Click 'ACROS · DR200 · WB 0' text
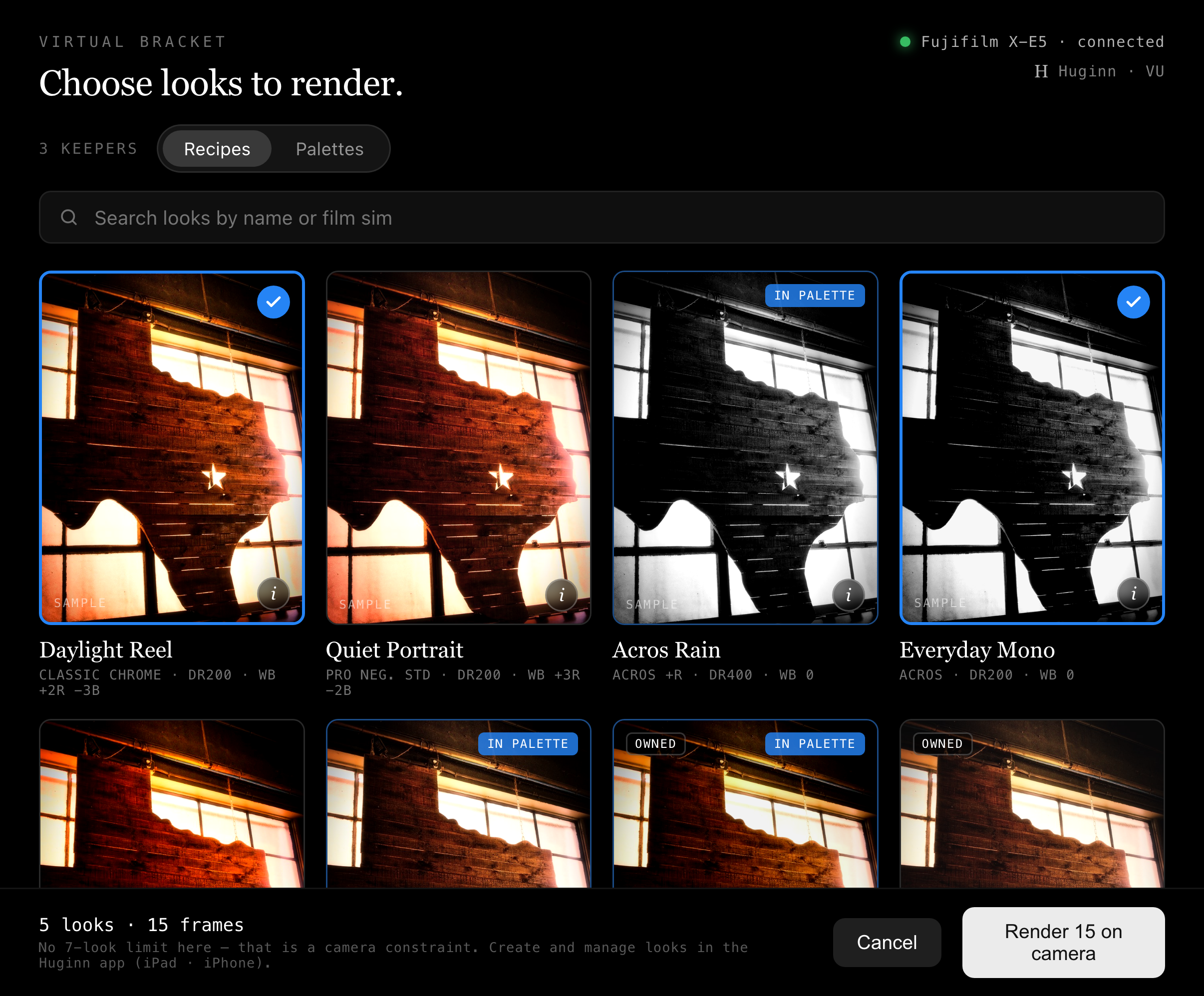Viewport: 1204px width, 996px height. (x=987, y=675)
